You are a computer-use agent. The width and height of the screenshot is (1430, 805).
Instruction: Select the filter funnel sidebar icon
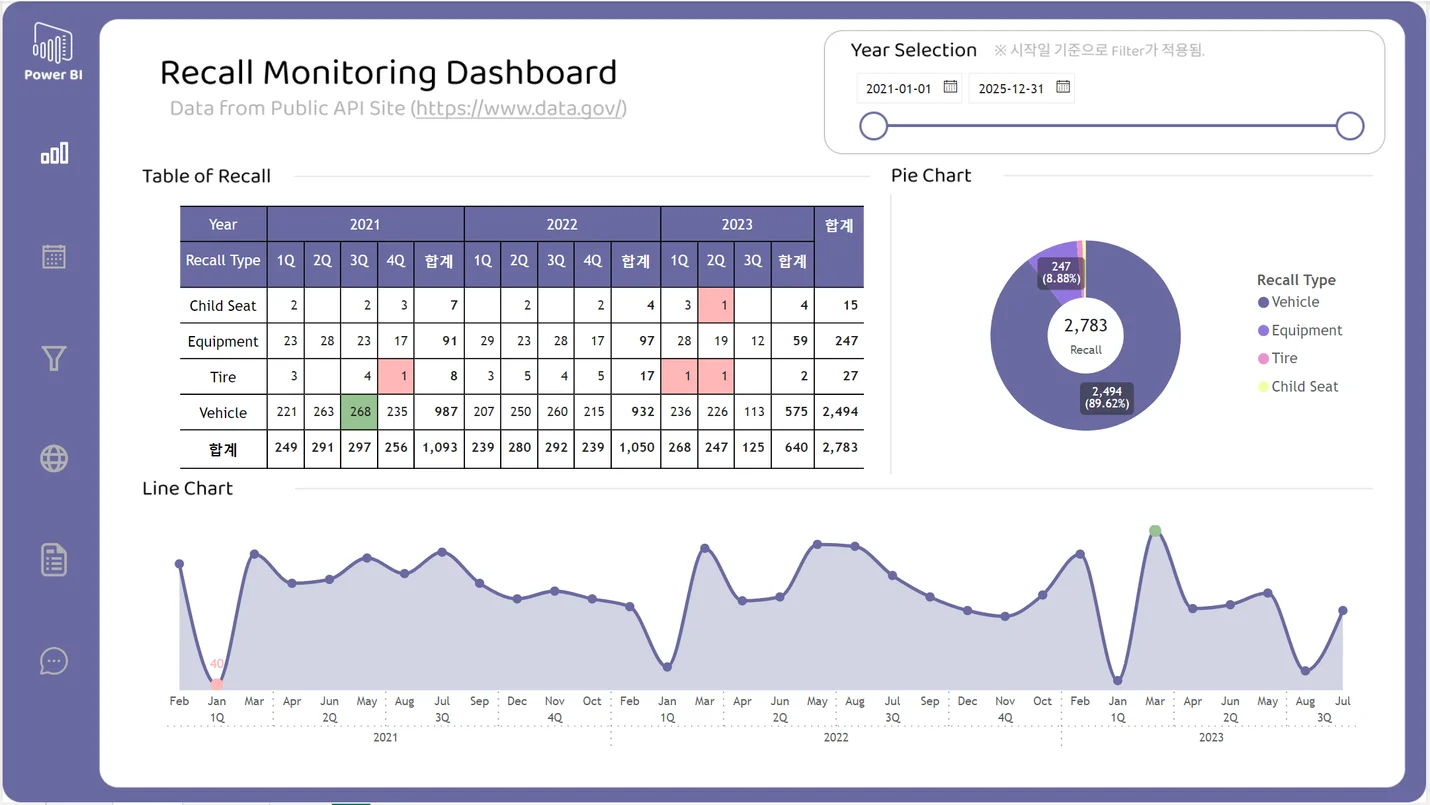point(54,358)
